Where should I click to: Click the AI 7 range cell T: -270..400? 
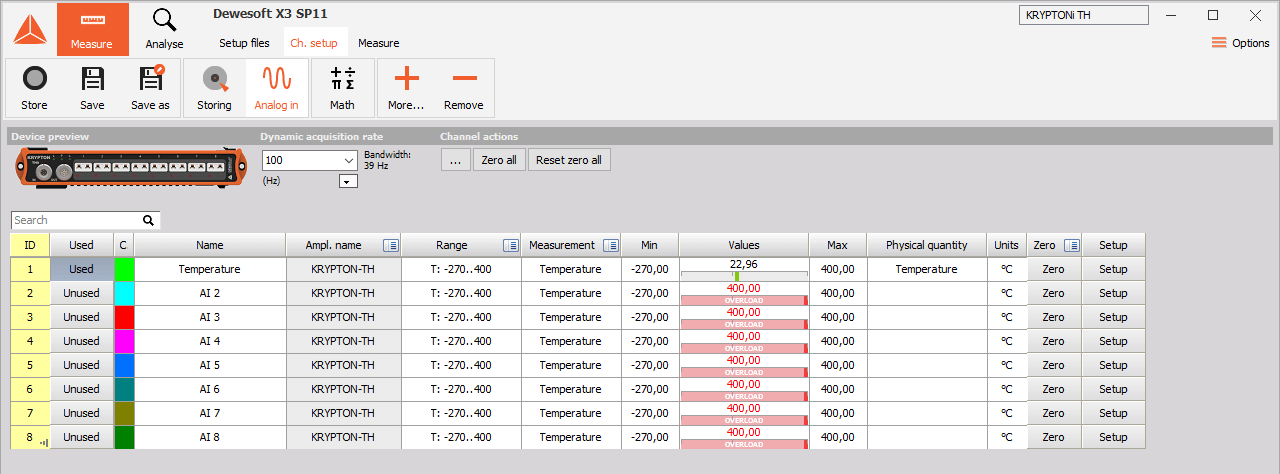click(461, 413)
